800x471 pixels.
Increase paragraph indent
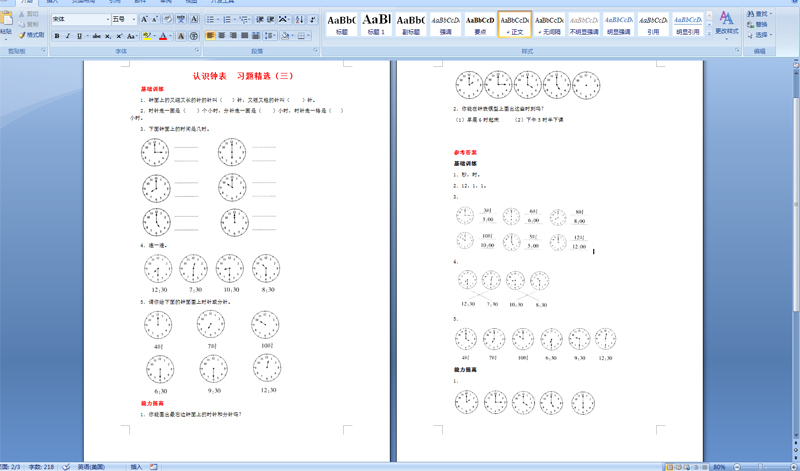pyautogui.click(x=271, y=19)
